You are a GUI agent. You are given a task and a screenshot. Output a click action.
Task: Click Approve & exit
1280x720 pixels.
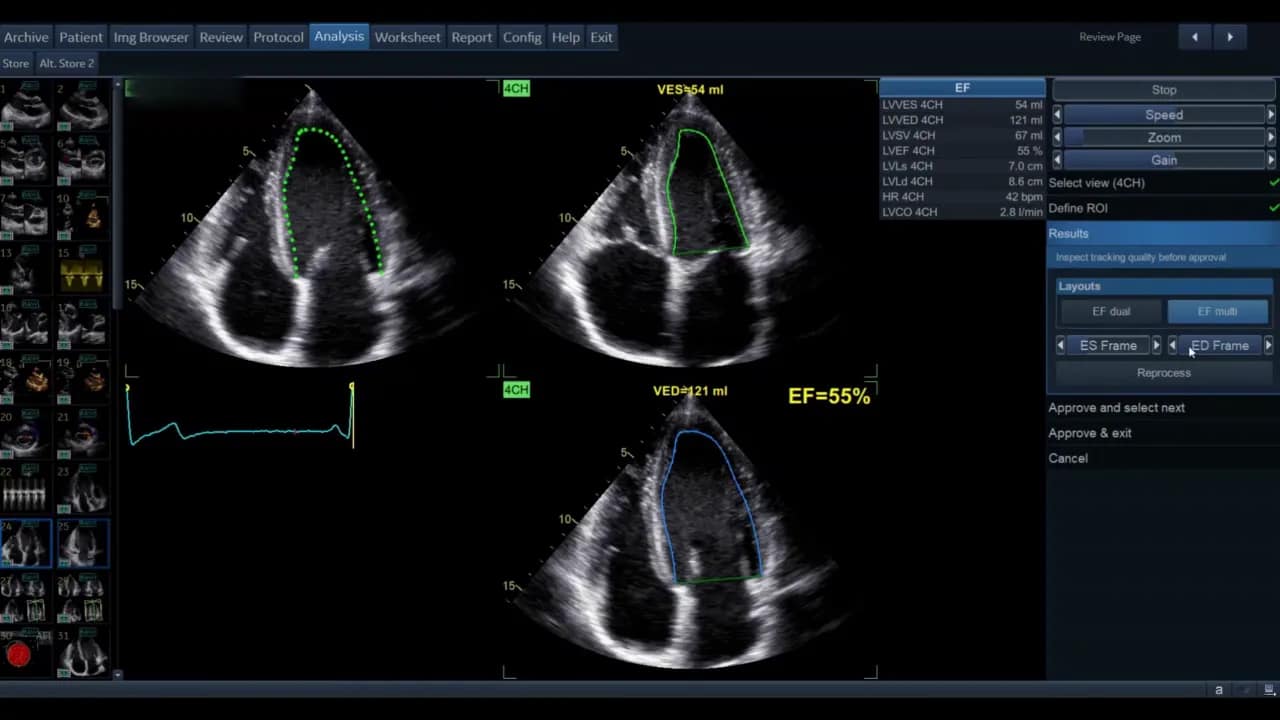(x=1090, y=433)
